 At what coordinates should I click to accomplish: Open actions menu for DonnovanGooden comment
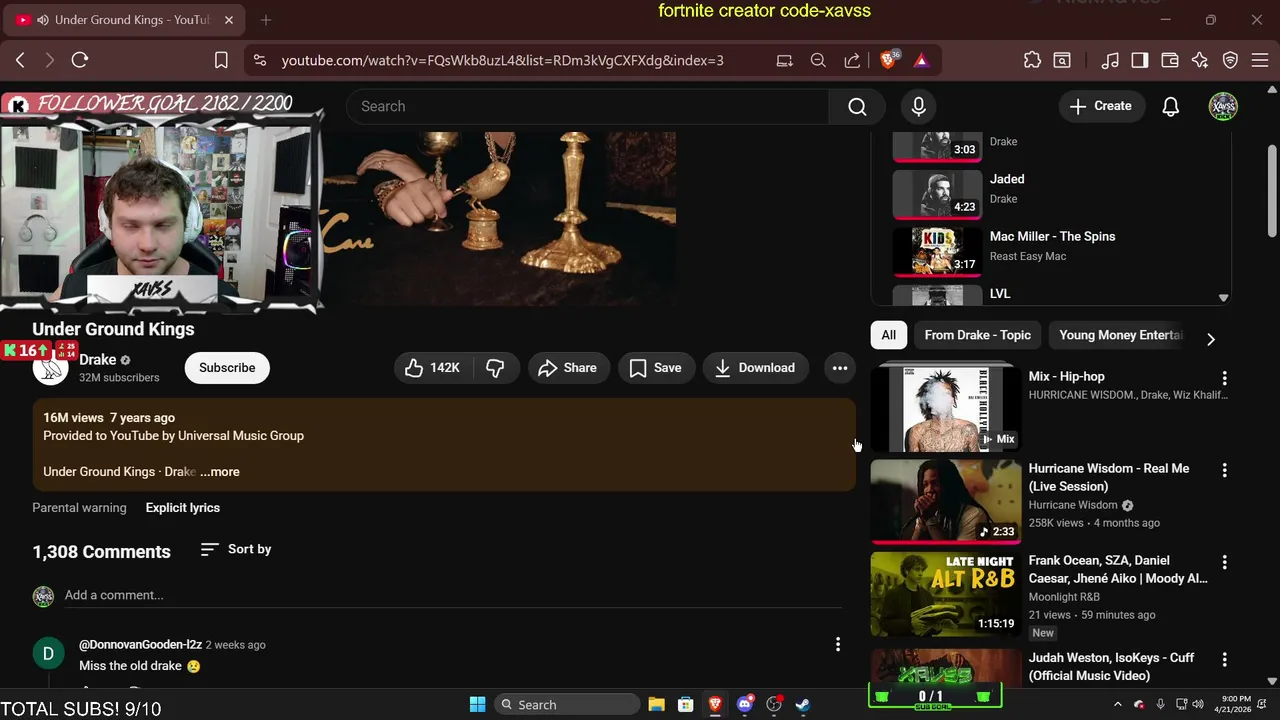pos(838,645)
